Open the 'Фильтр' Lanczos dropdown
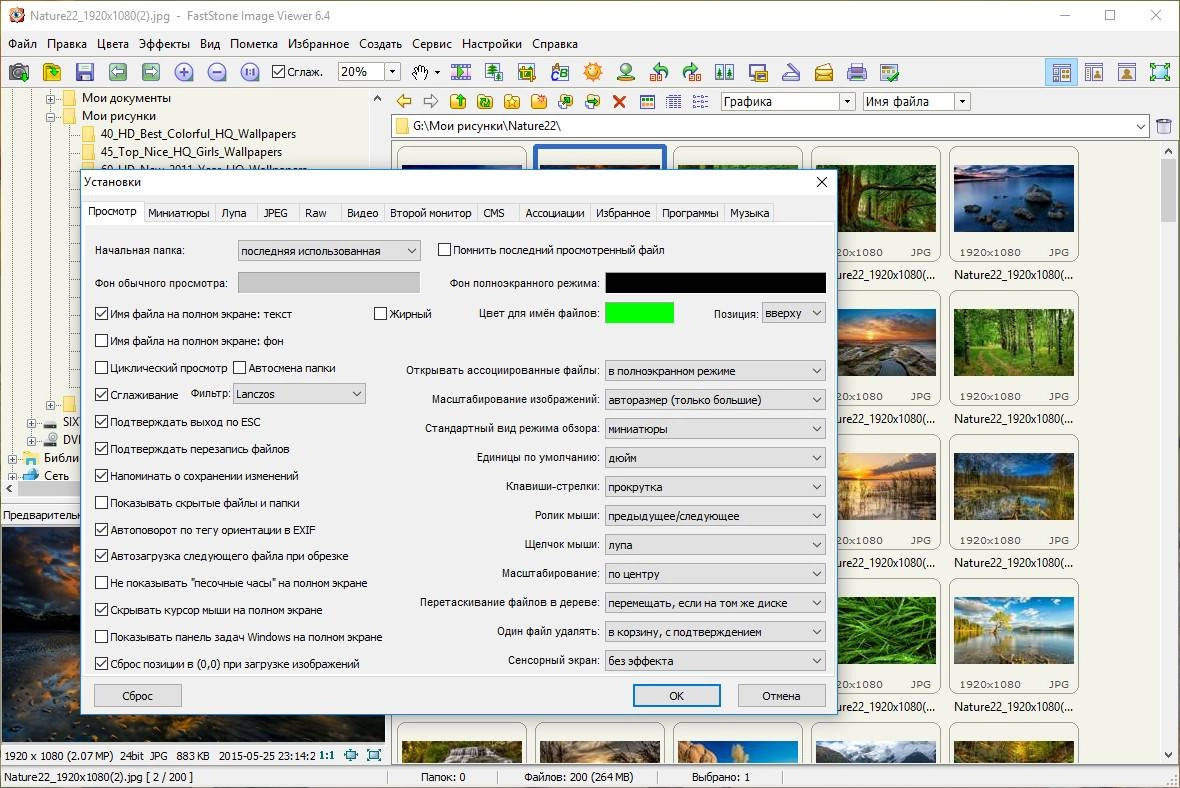The image size is (1180, 788). tap(300, 394)
